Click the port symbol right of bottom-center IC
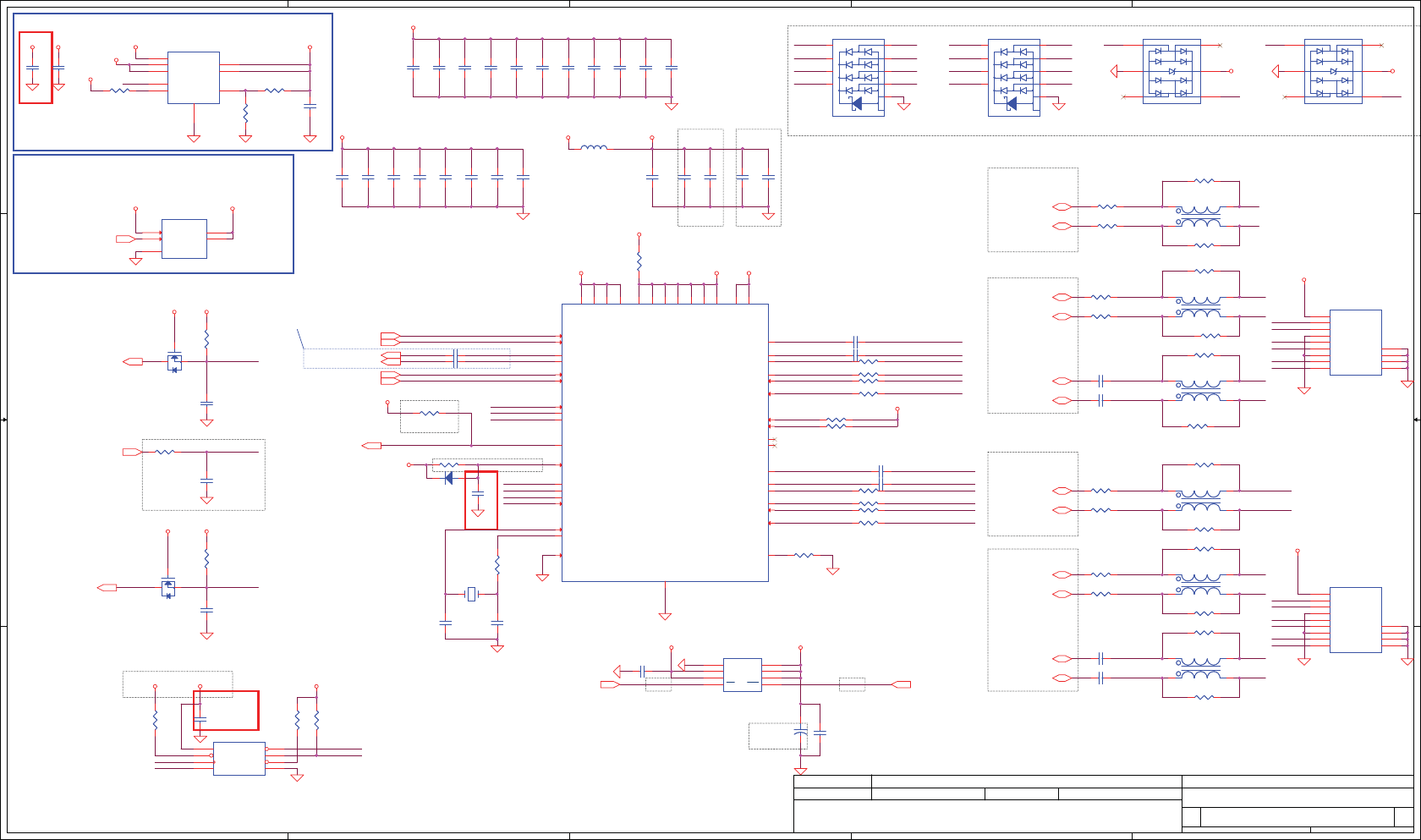Screen dimensions: 1421x840 coord(901,684)
